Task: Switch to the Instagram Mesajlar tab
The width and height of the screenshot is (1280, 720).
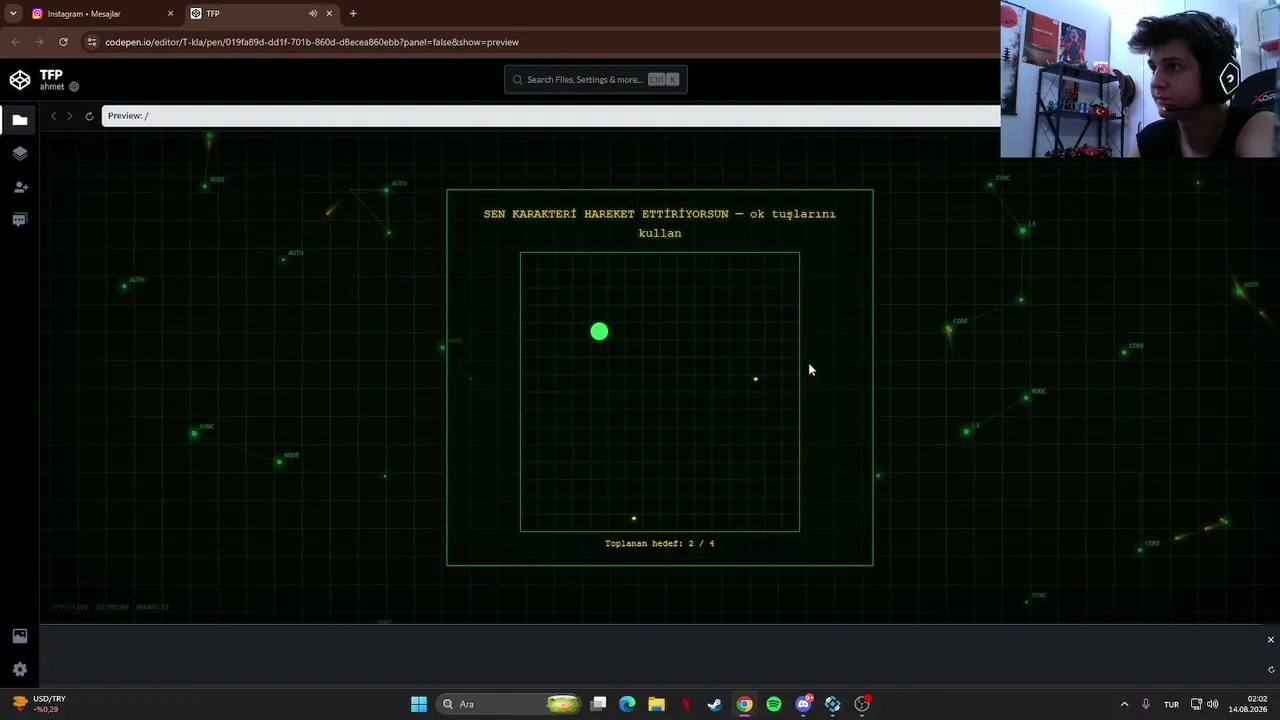Action: tap(102, 14)
